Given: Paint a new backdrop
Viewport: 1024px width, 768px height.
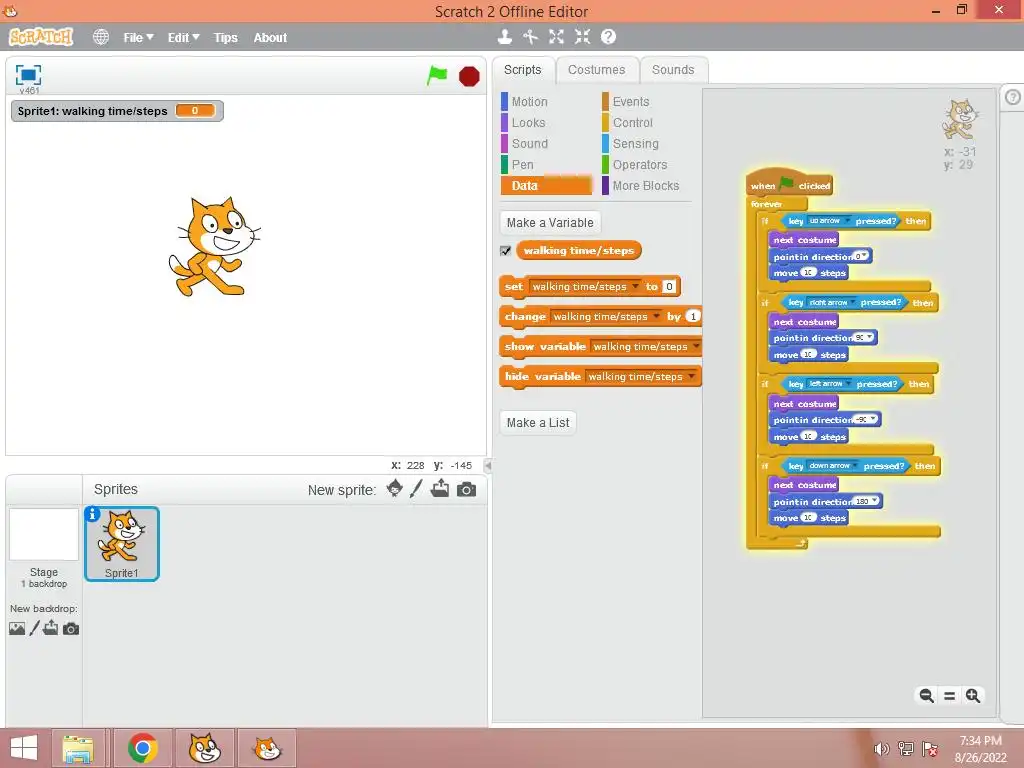Looking at the screenshot, I should (35, 628).
